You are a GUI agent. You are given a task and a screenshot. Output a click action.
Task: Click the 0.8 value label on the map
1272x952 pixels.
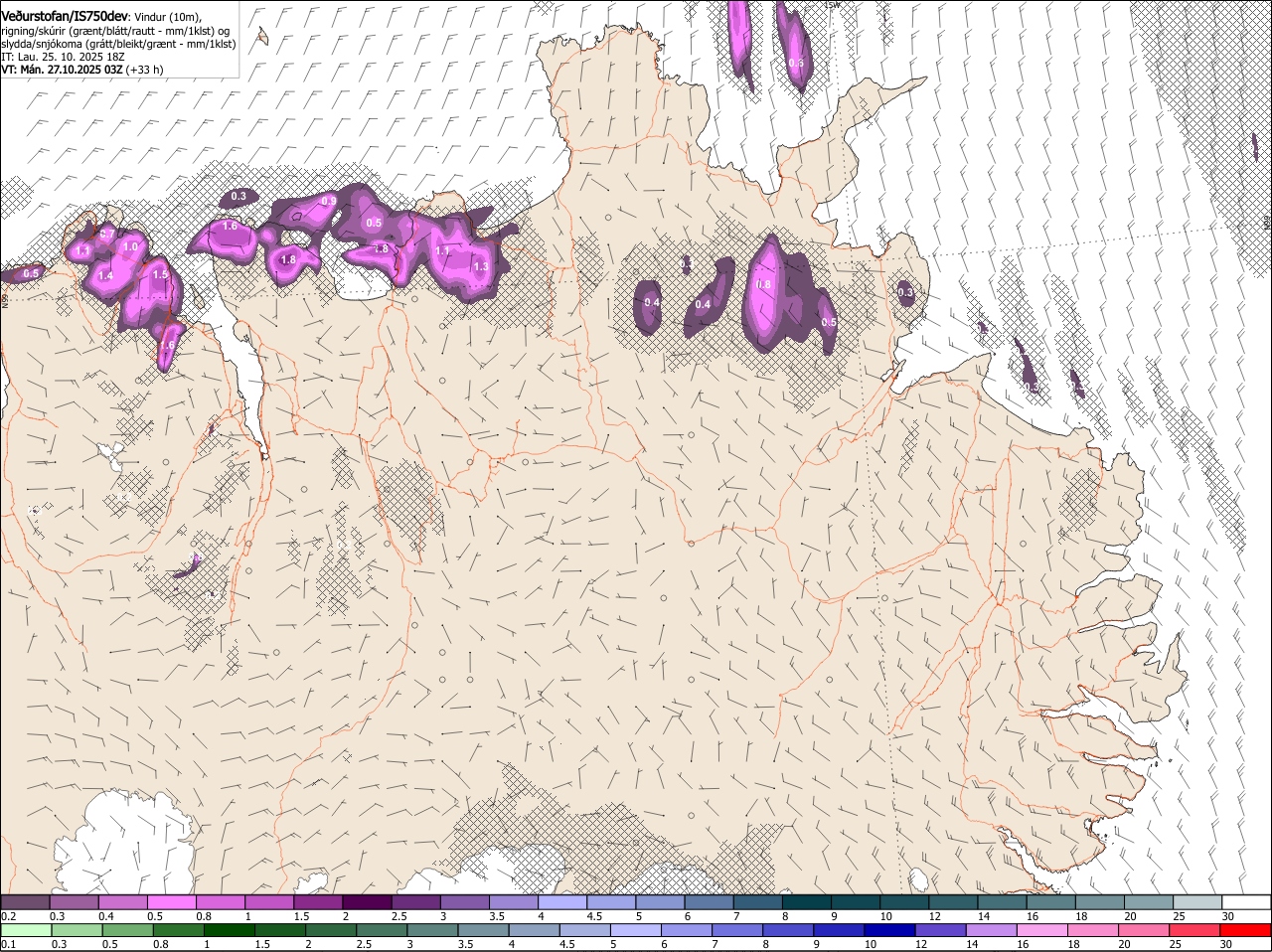pos(763,284)
